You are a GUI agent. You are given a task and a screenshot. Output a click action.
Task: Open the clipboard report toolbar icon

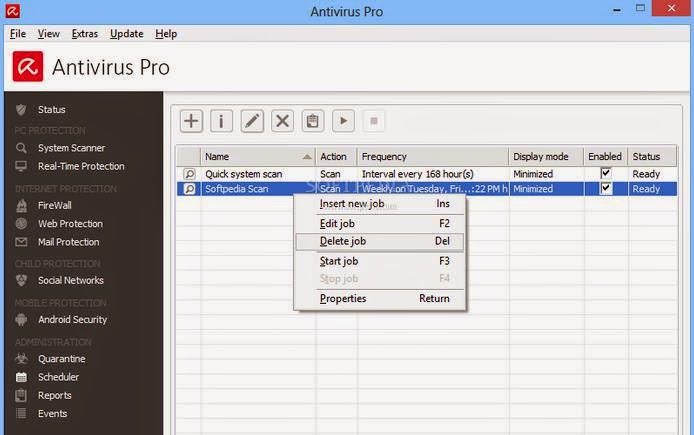[312, 121]
